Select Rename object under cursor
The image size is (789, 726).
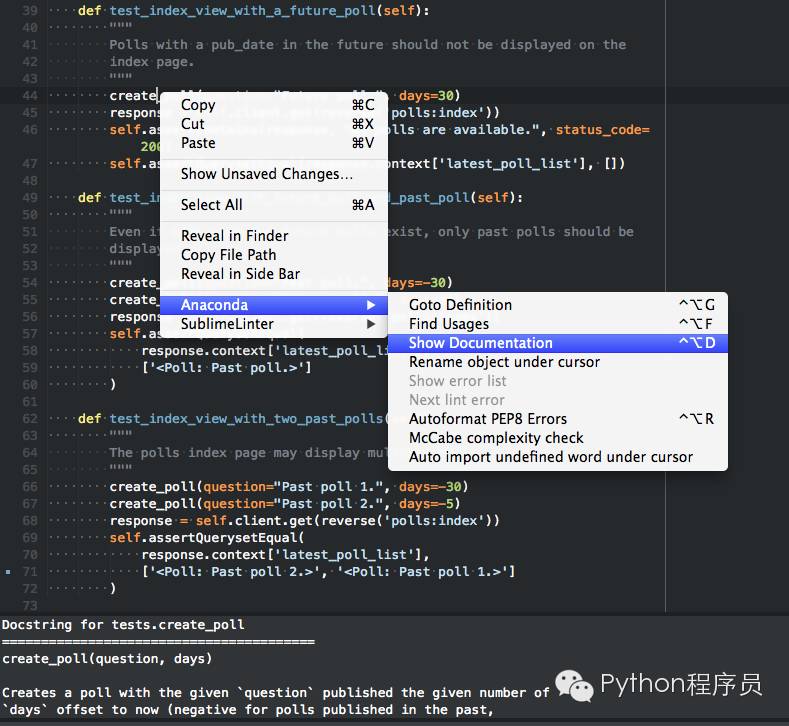click(558, 362)
